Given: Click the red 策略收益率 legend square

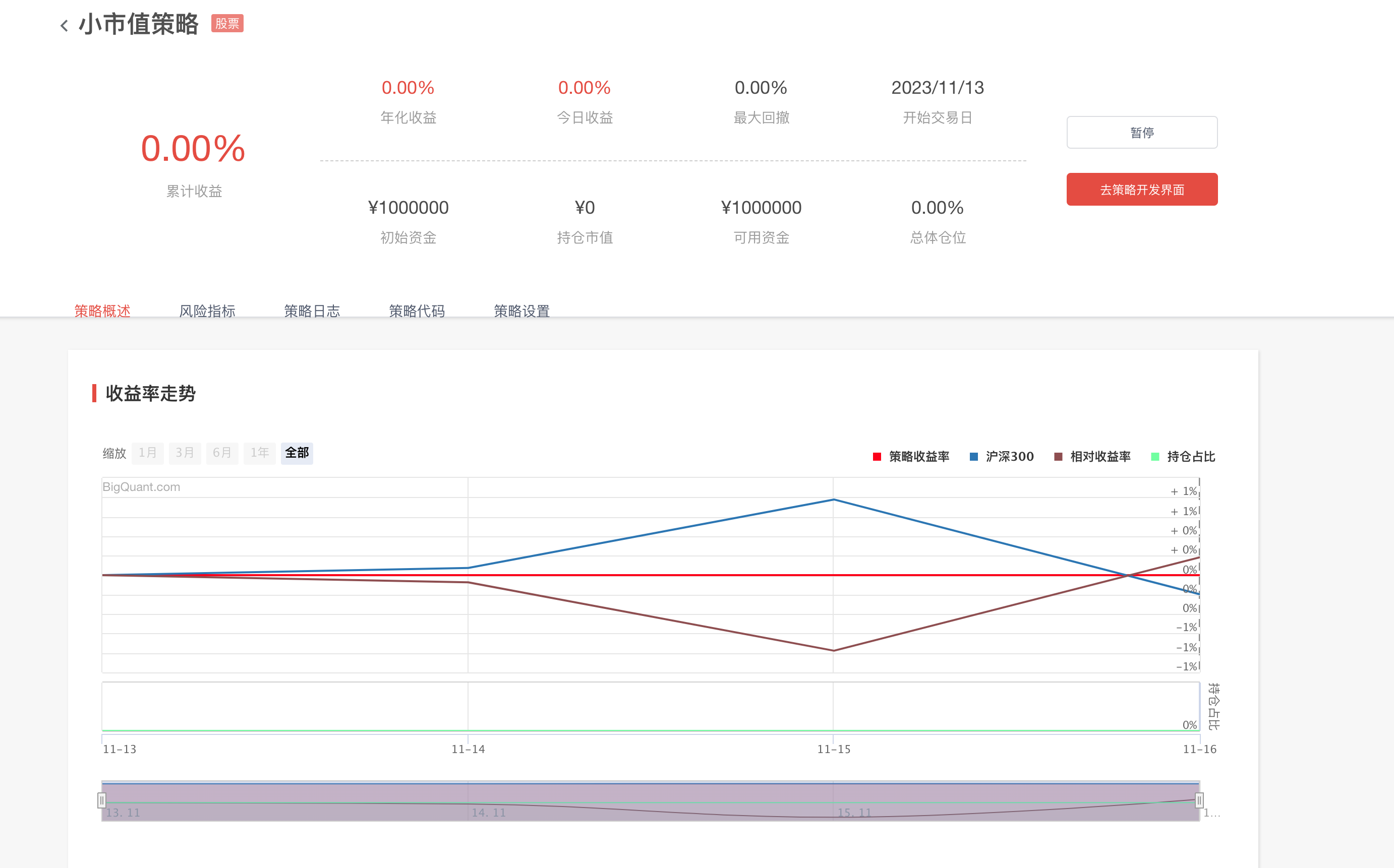Looking at the screenshot, I should (x=877, y=456).
